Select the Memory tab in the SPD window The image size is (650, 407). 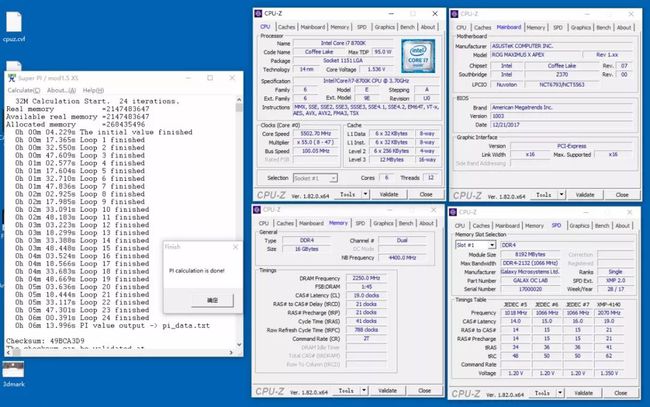[x=534, y=225]
